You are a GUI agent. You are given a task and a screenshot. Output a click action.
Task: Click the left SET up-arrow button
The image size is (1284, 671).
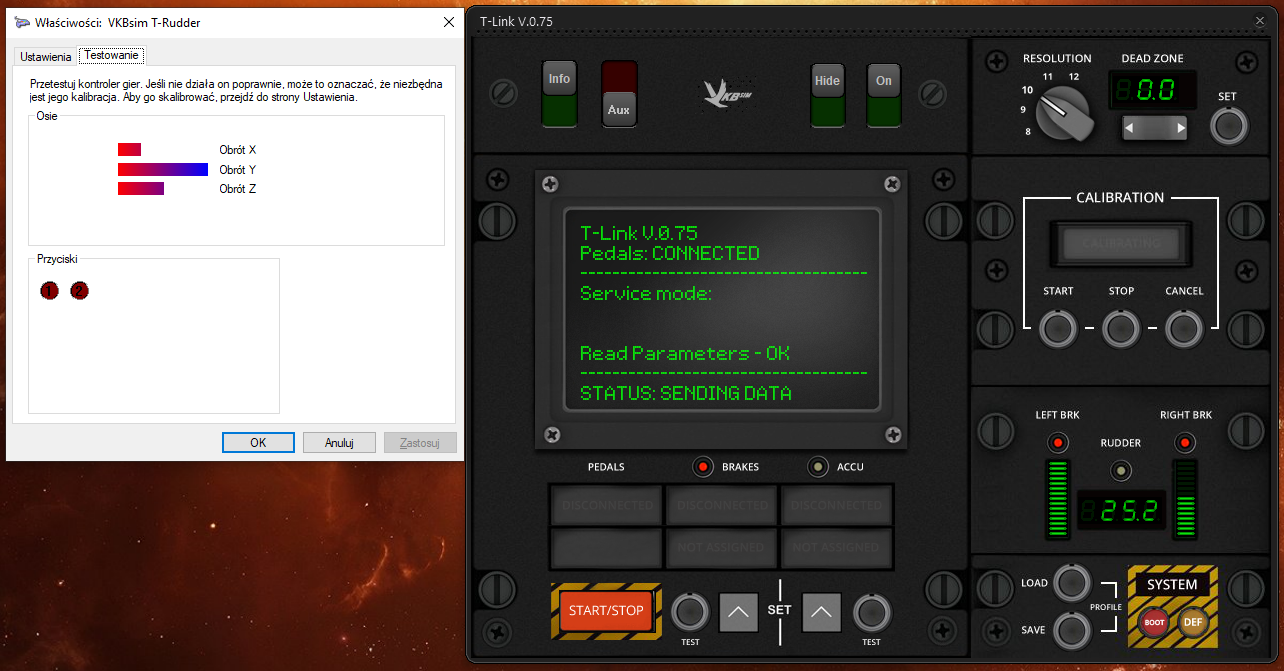coord(738,611)
